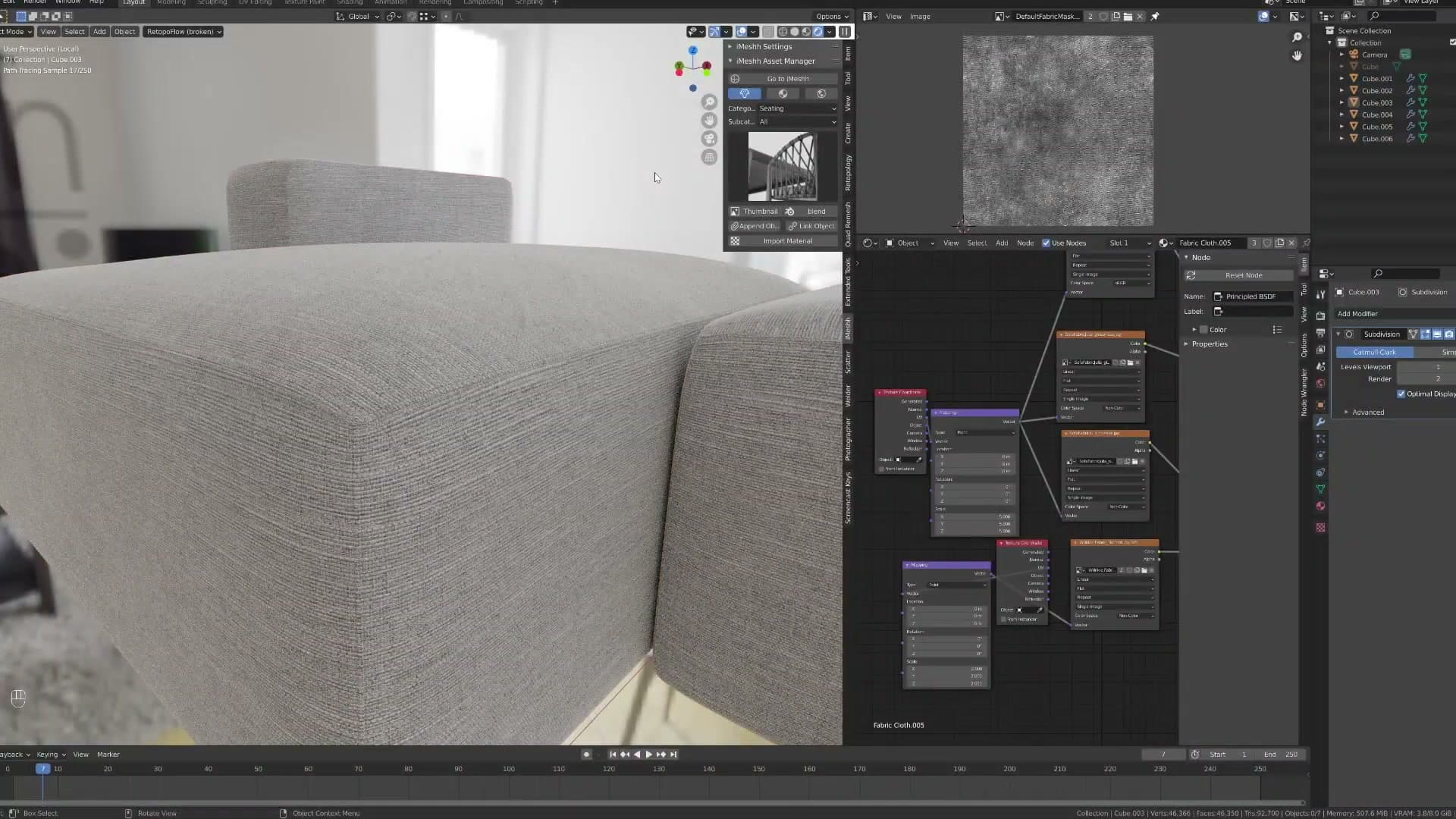The image size is (1456, 819).
Task: Open image editor Image menu
Action: pos(920,17)
